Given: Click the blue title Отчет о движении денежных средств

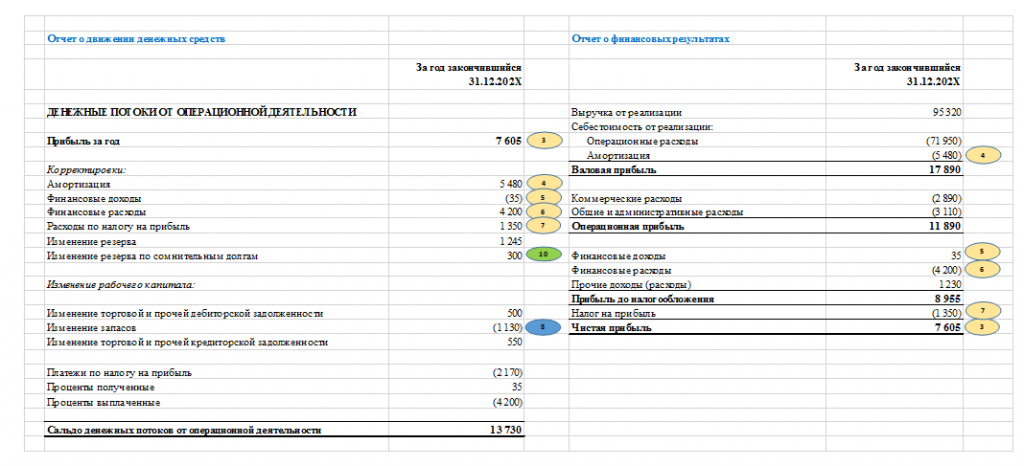Looking at the screenshot, I should click(x=136, y=39).
